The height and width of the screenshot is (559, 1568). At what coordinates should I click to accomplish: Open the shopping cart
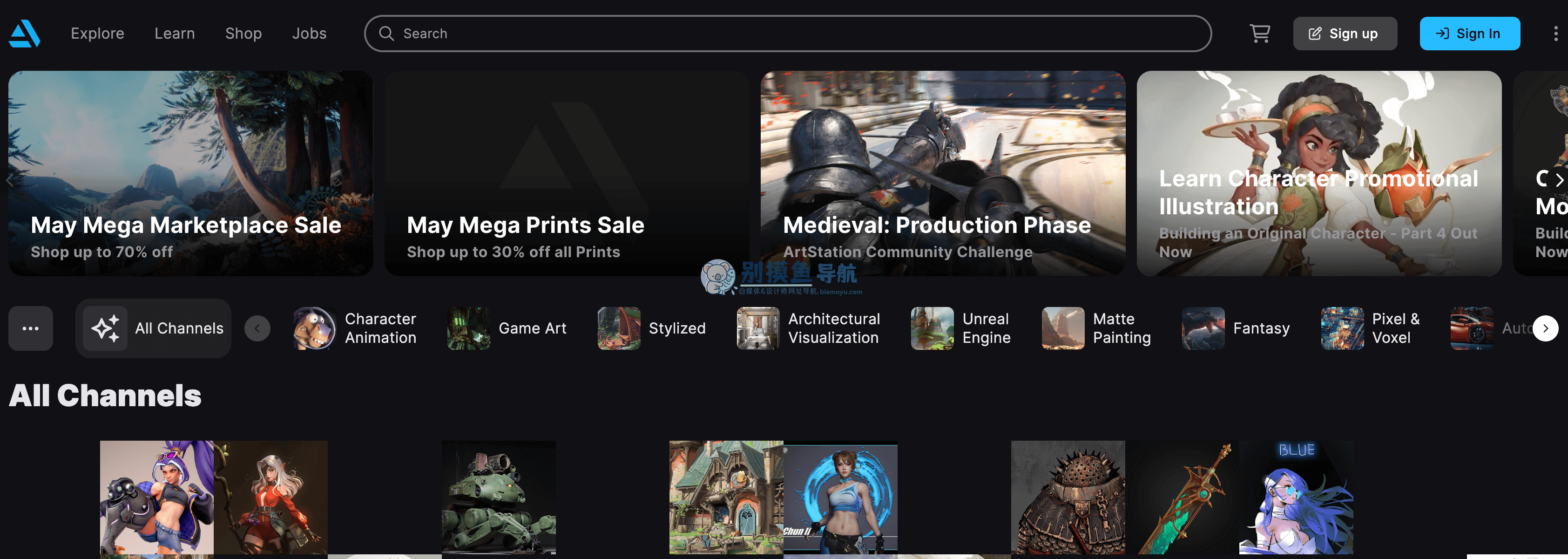(1259, 34)
